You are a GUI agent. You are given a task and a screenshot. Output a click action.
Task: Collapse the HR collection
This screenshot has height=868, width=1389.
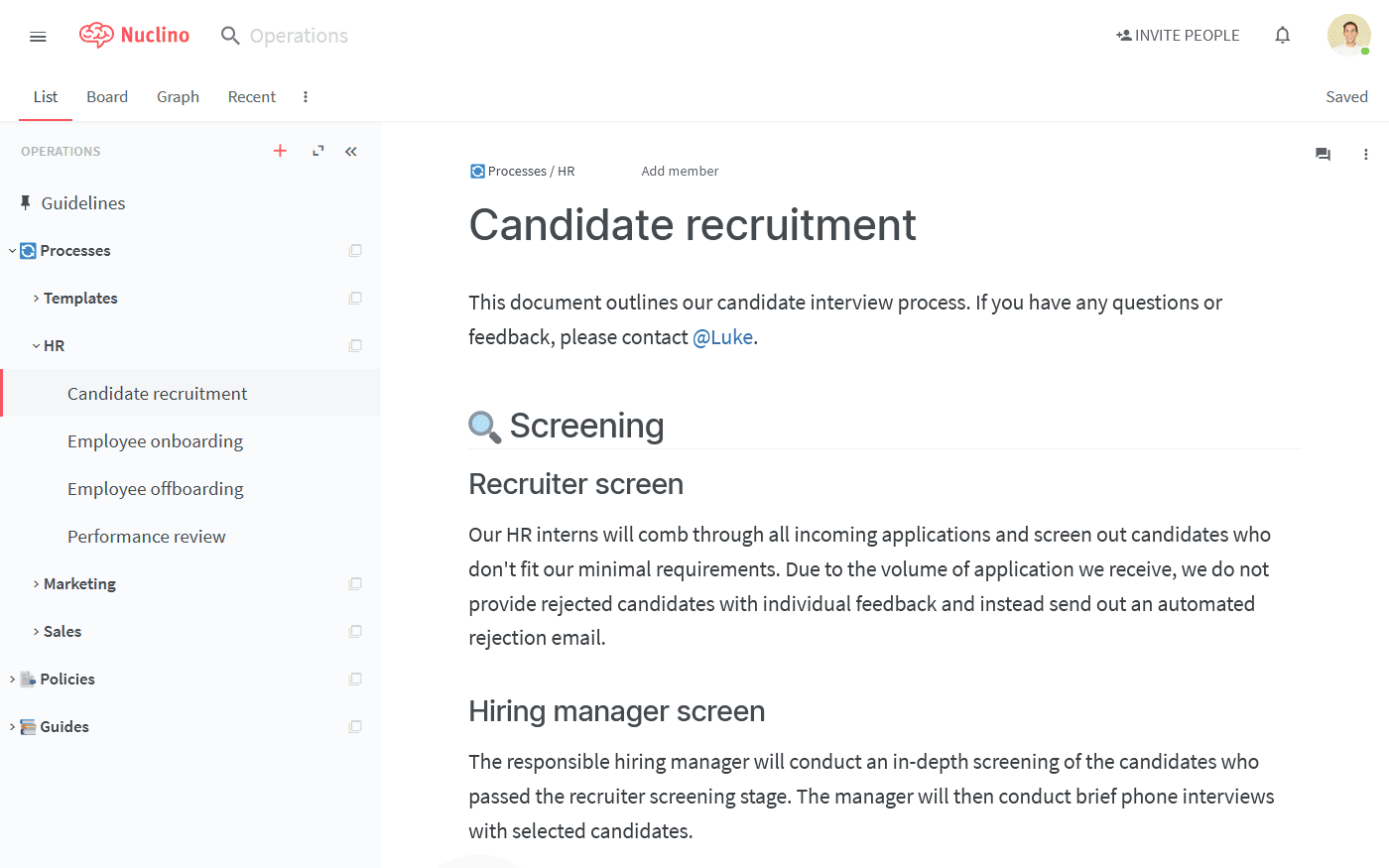pos(36,346)
